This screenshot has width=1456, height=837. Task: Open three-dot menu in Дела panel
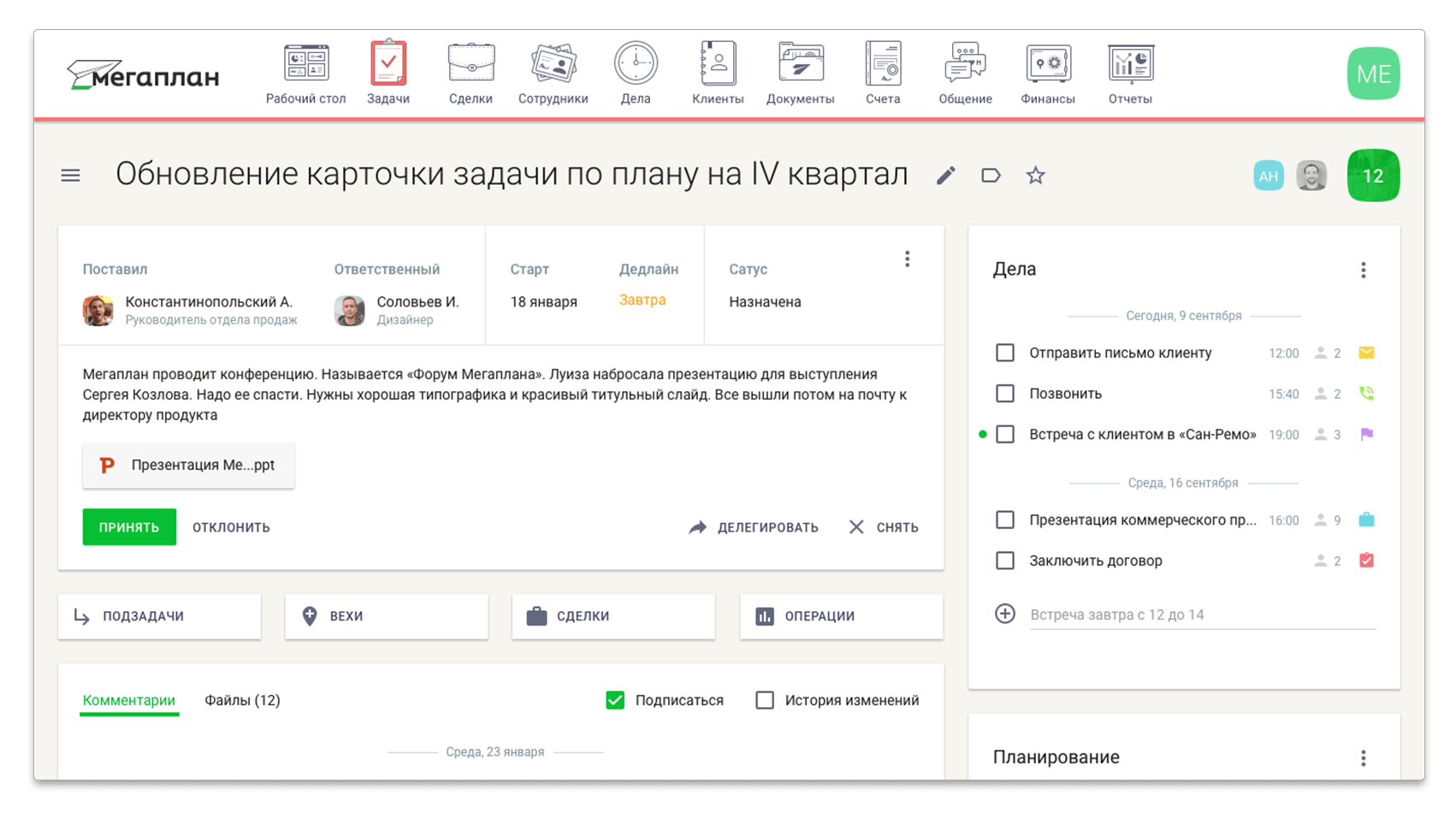point(1363,269)
